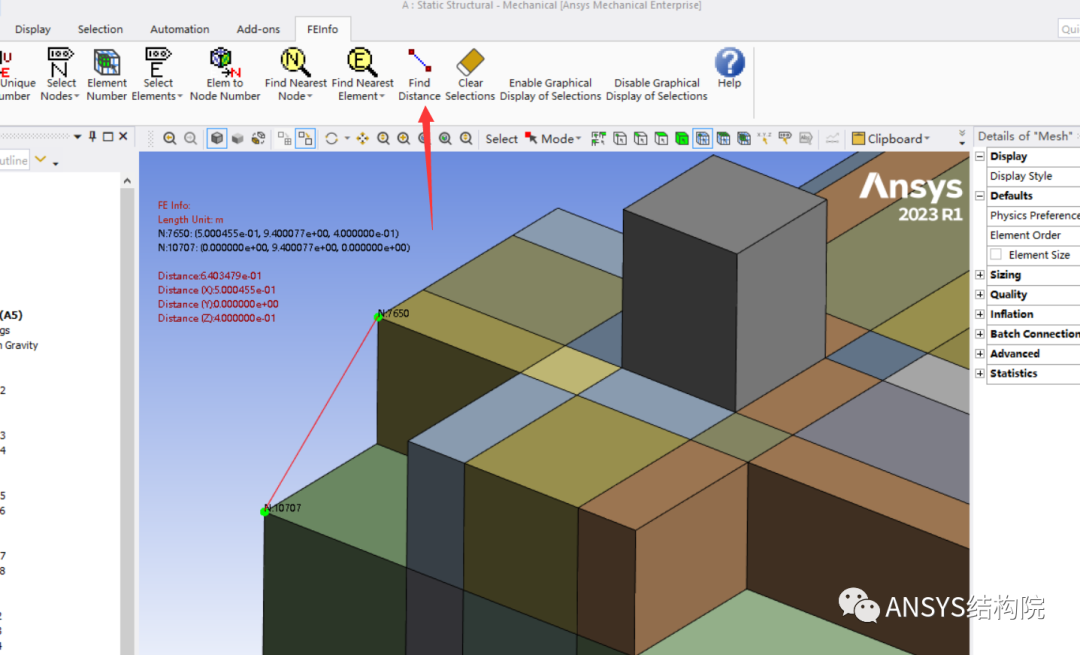1080x655 pixels.
Task: Click the Label tool icon
Action: coord(785,138)
